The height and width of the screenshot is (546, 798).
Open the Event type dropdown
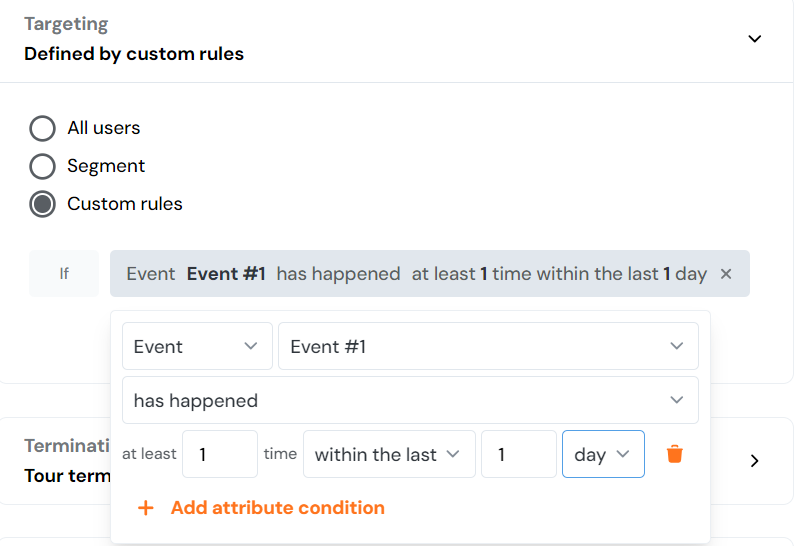197,346
